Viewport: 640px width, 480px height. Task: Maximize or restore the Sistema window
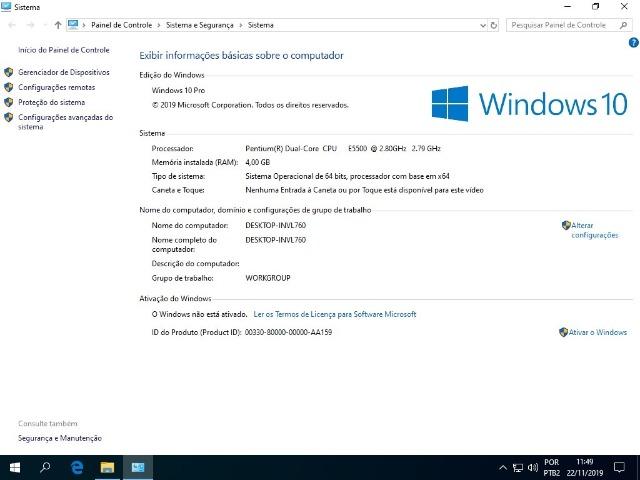pos(596,7)
